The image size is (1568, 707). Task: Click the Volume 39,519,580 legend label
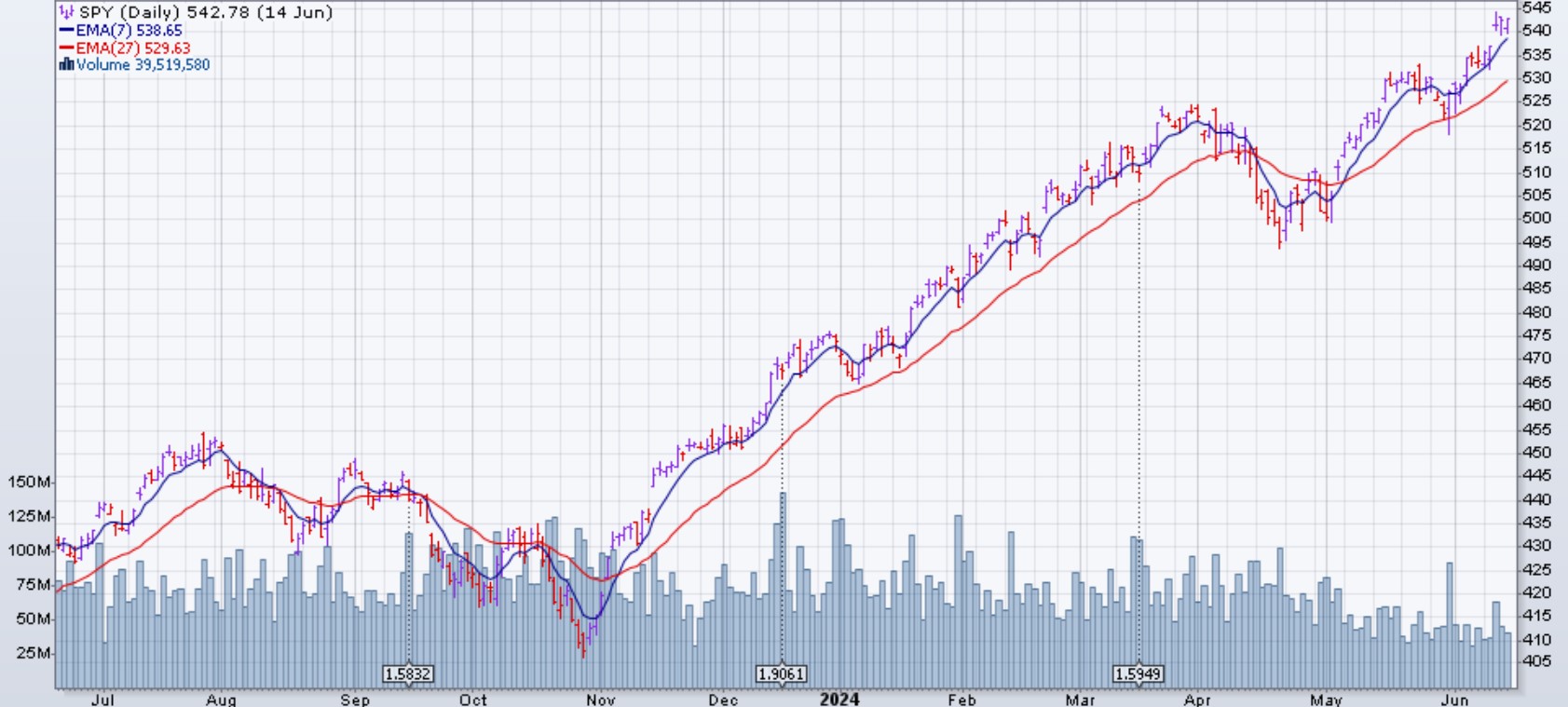(143, 65)
